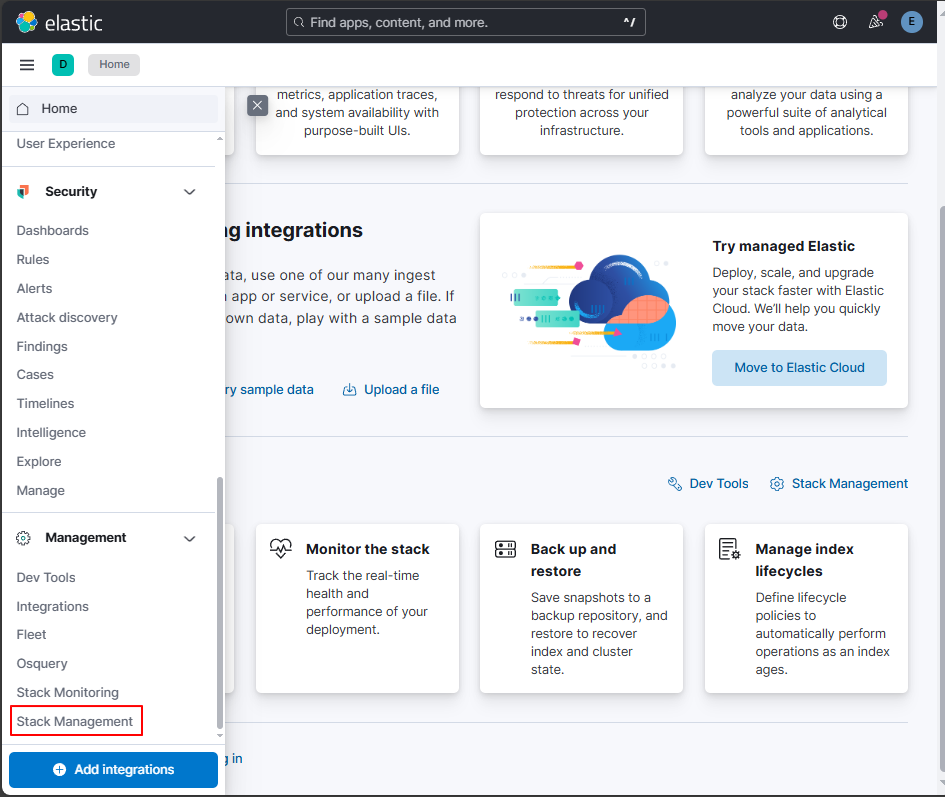
Task: Open Dev Tools in side navigation
Action: coord(46,577)
